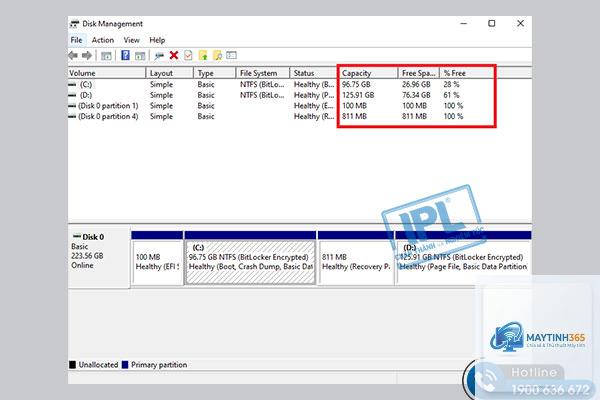The image size is (600, 400).
Task: Select the 811 MB Recovery partition block
Action: click(x=356, y=258)
